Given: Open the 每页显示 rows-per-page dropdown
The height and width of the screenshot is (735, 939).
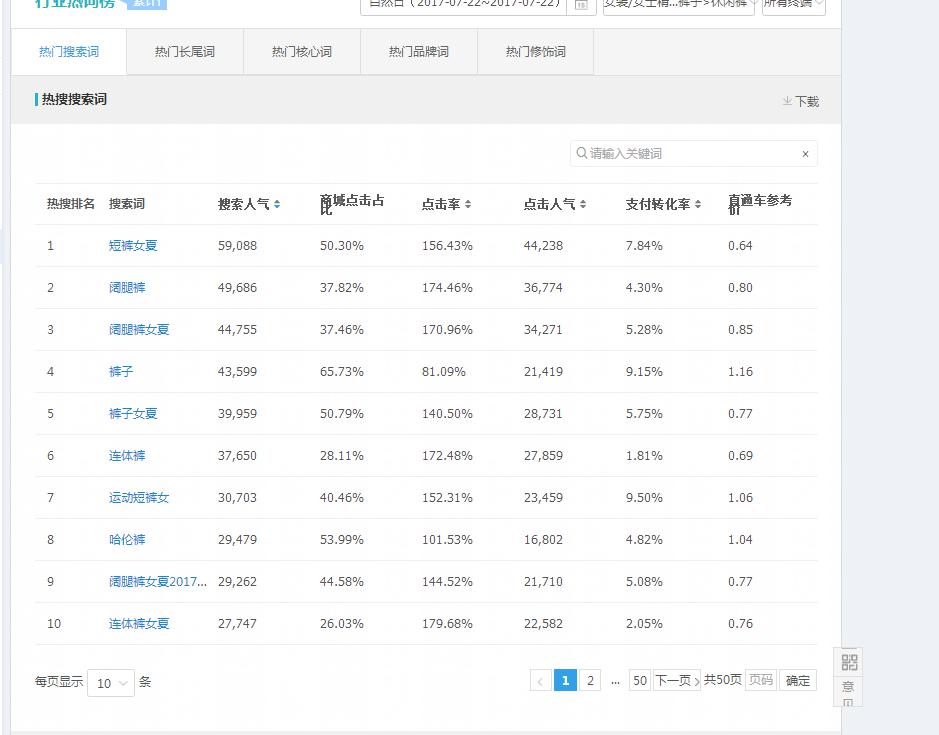Looking at the screenshot, I should coord(110,683).
